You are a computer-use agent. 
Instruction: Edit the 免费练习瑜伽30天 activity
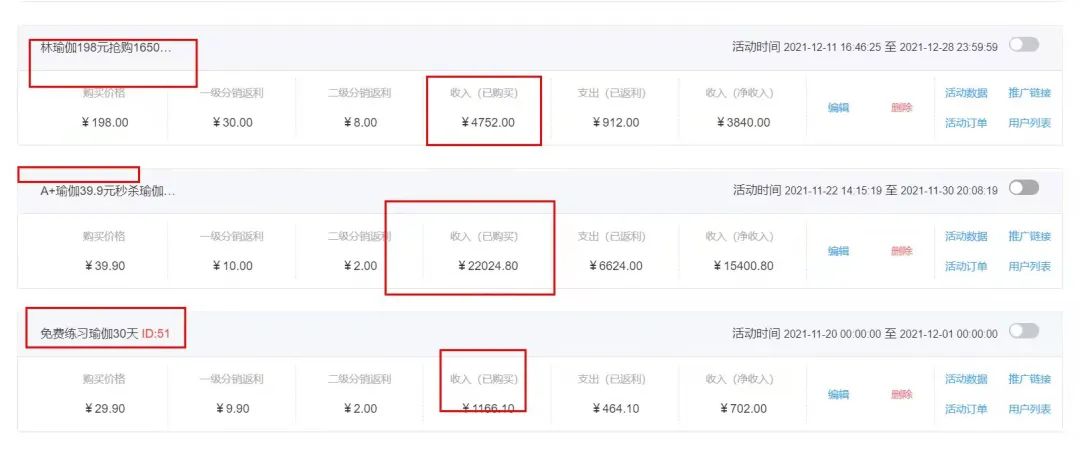coord(838,394)
